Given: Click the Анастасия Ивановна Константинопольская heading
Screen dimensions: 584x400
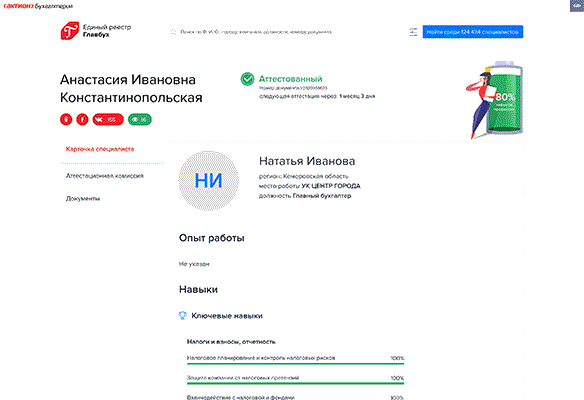Looking at the screenshot, I should pyautogui.click(x=131, y=89).
